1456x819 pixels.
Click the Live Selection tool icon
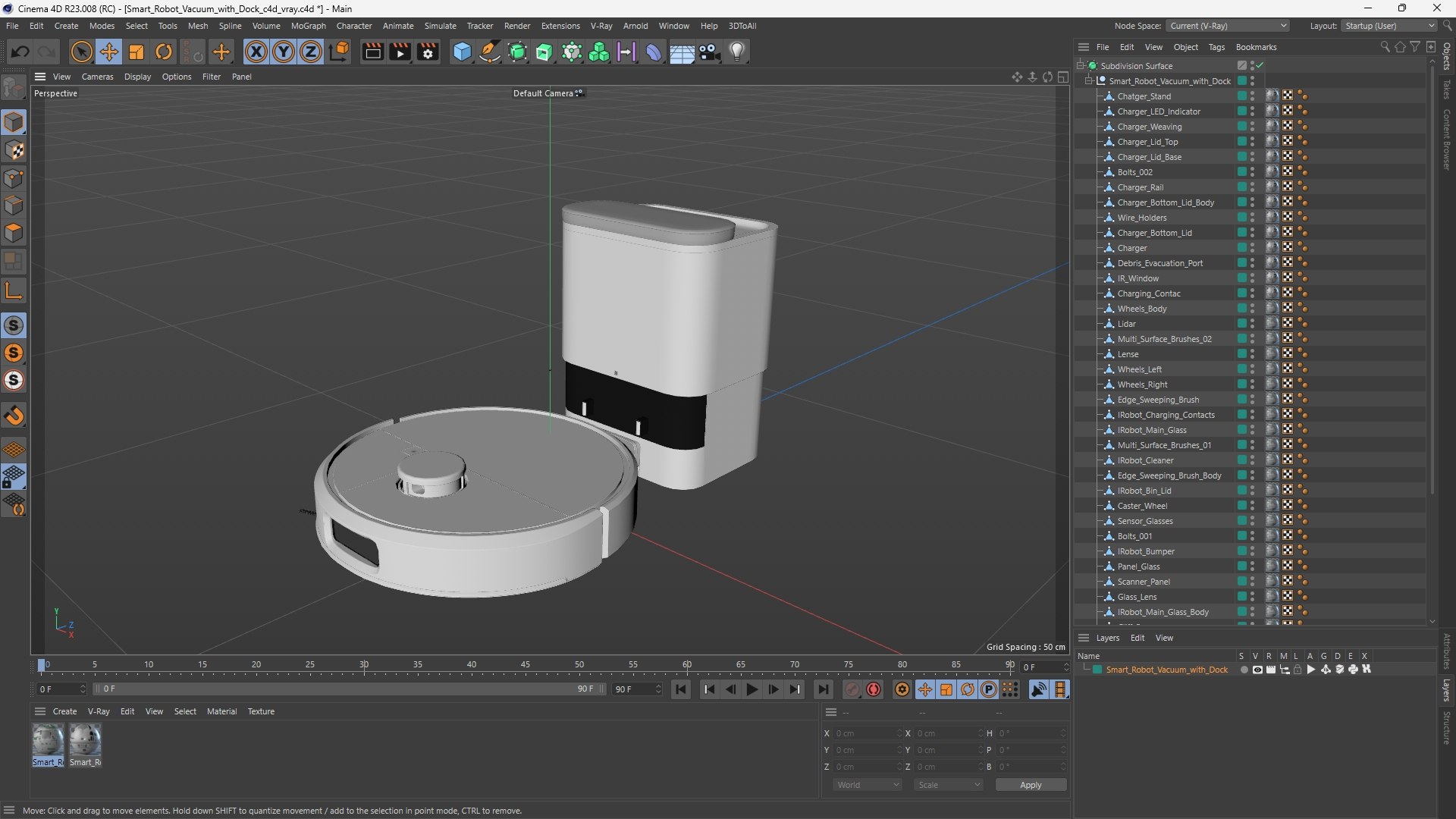(x=81, y=52)
